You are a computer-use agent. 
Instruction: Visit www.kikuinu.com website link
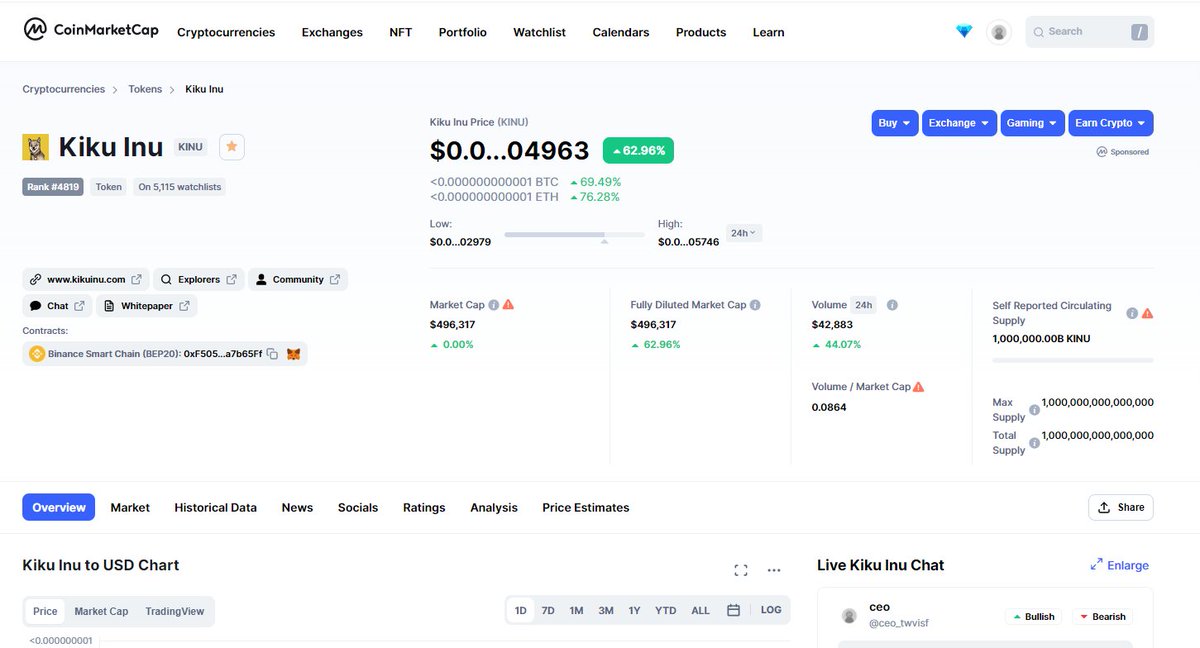click(x=86, y=279)
